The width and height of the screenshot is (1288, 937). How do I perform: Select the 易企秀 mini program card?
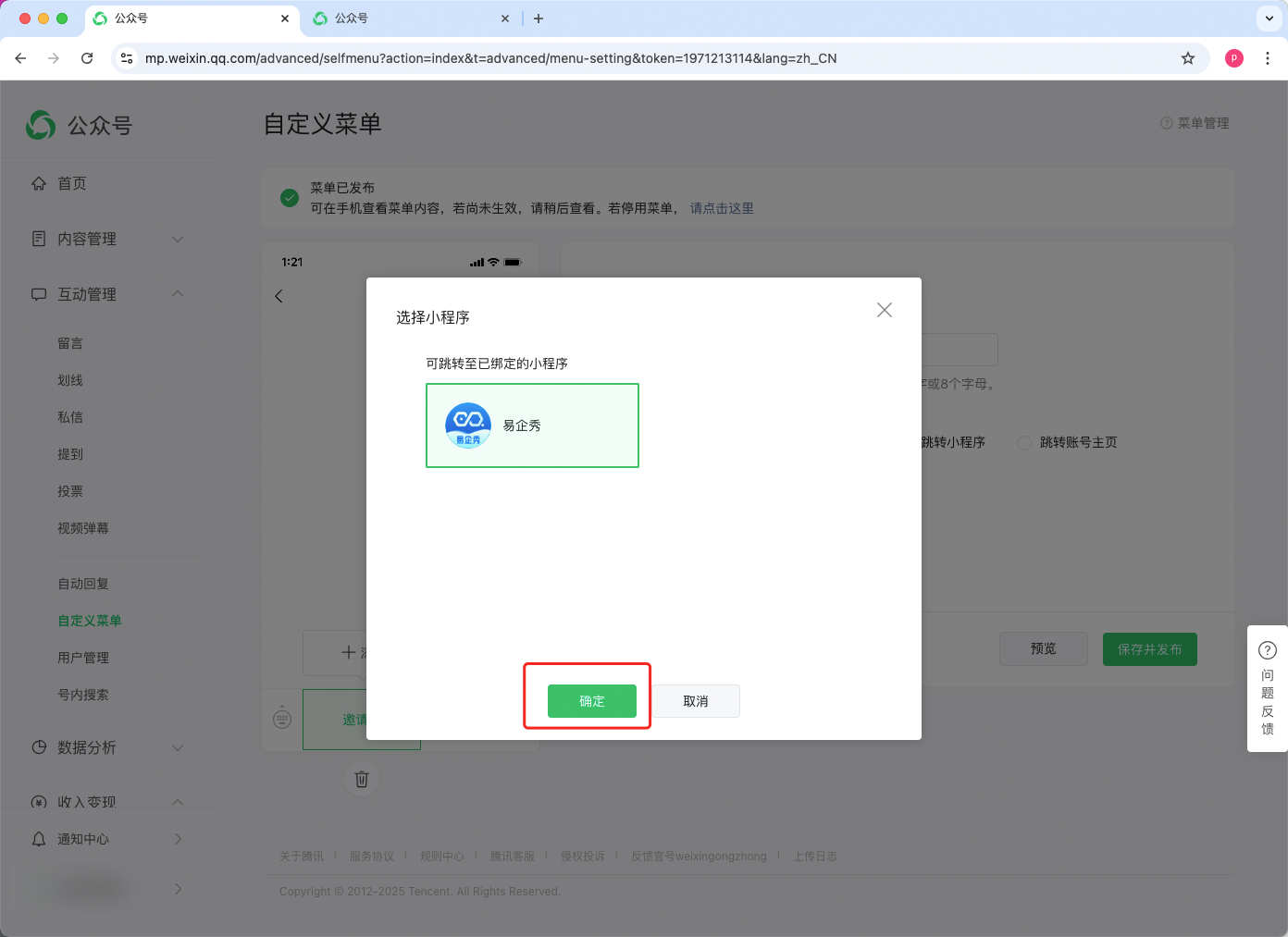(532, 425)
